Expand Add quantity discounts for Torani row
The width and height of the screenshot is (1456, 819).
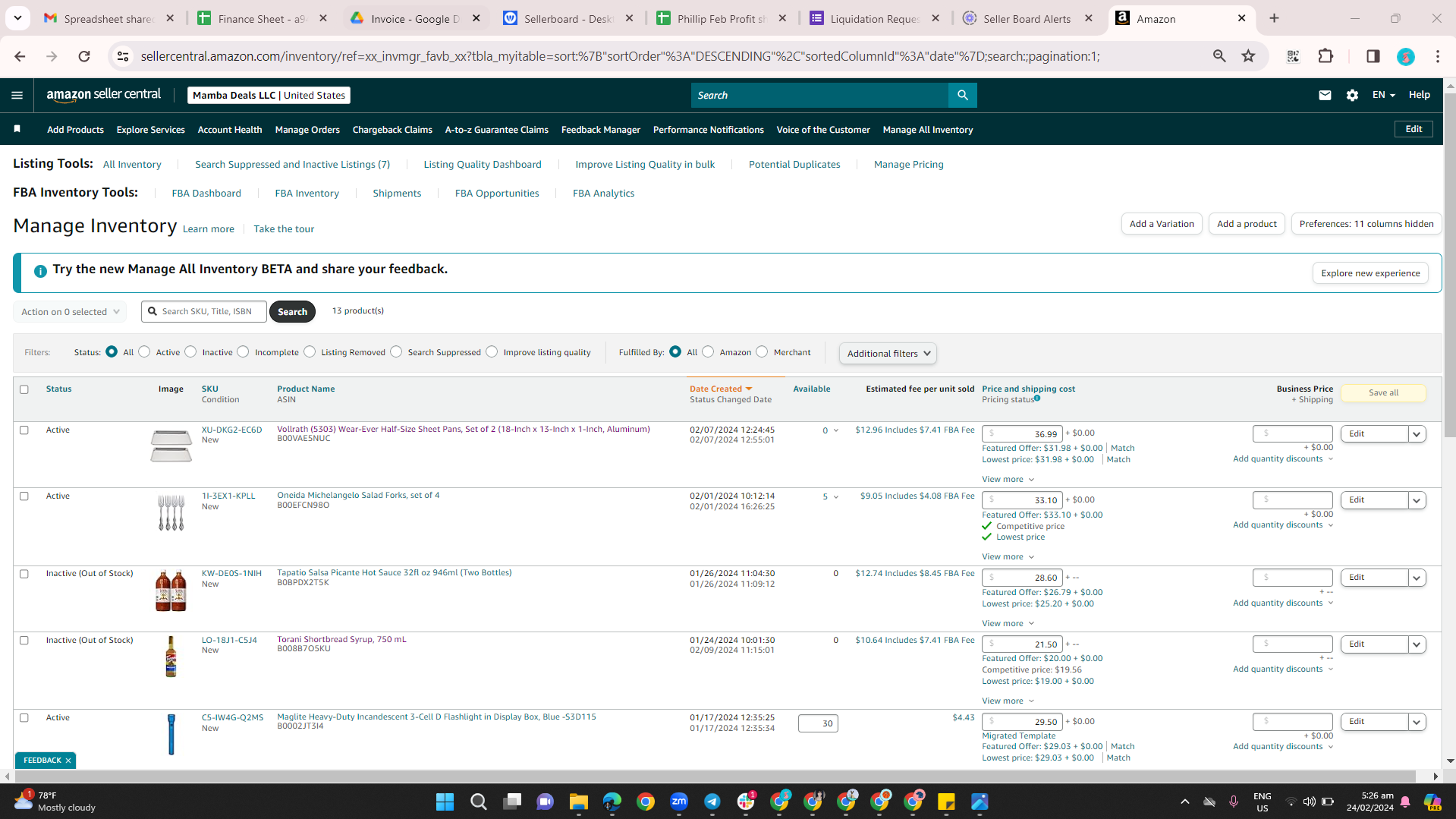click(1283, 669)
